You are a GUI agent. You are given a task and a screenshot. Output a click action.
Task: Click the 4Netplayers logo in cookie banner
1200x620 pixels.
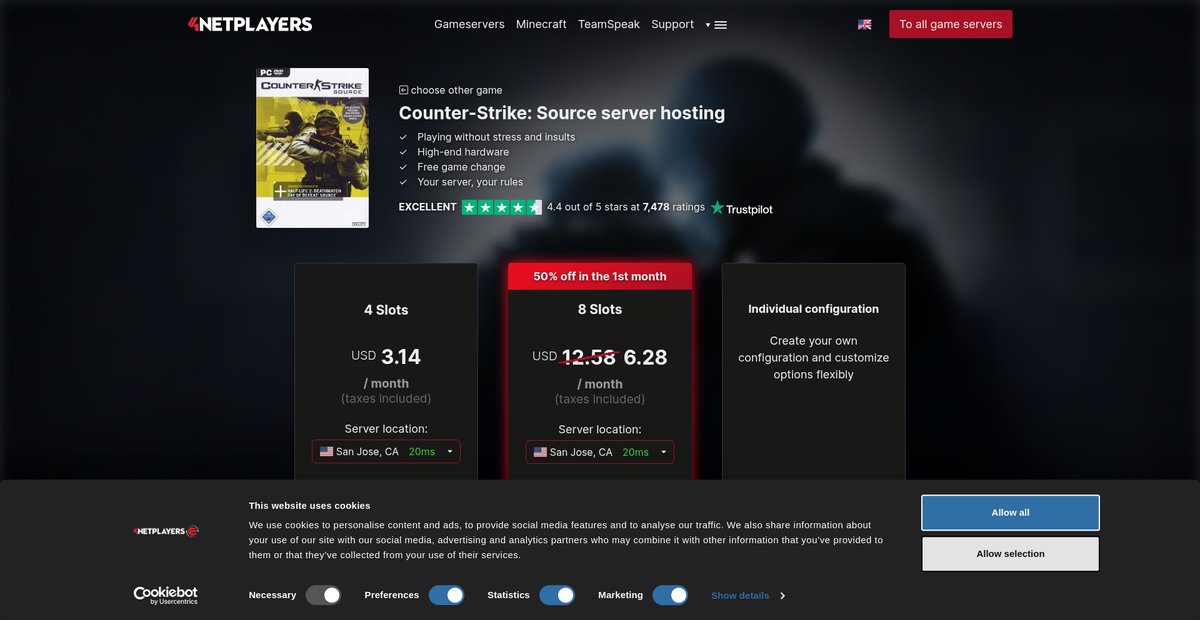coord(166,531)
